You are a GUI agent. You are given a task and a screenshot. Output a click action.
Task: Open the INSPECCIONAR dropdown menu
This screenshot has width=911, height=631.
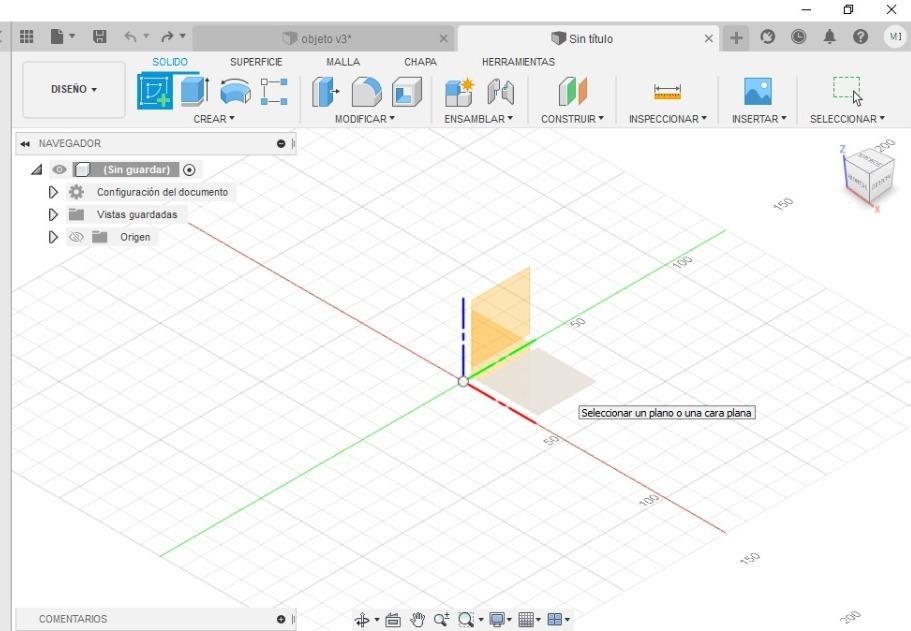[668, 119]
